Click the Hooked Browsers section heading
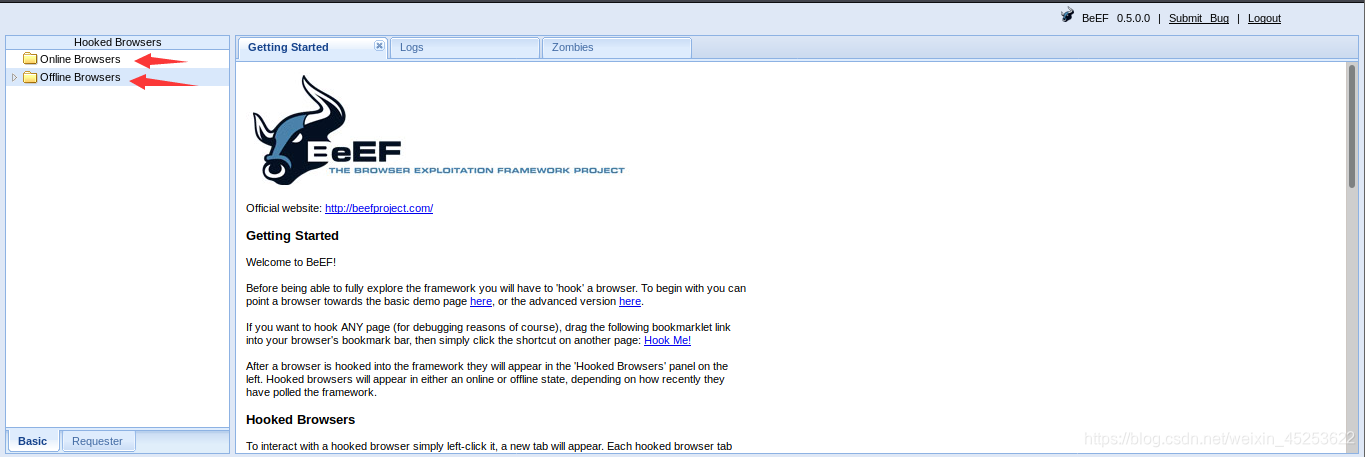The height and width of the screenshot is (457, 1365). click(x=300, y=419)
